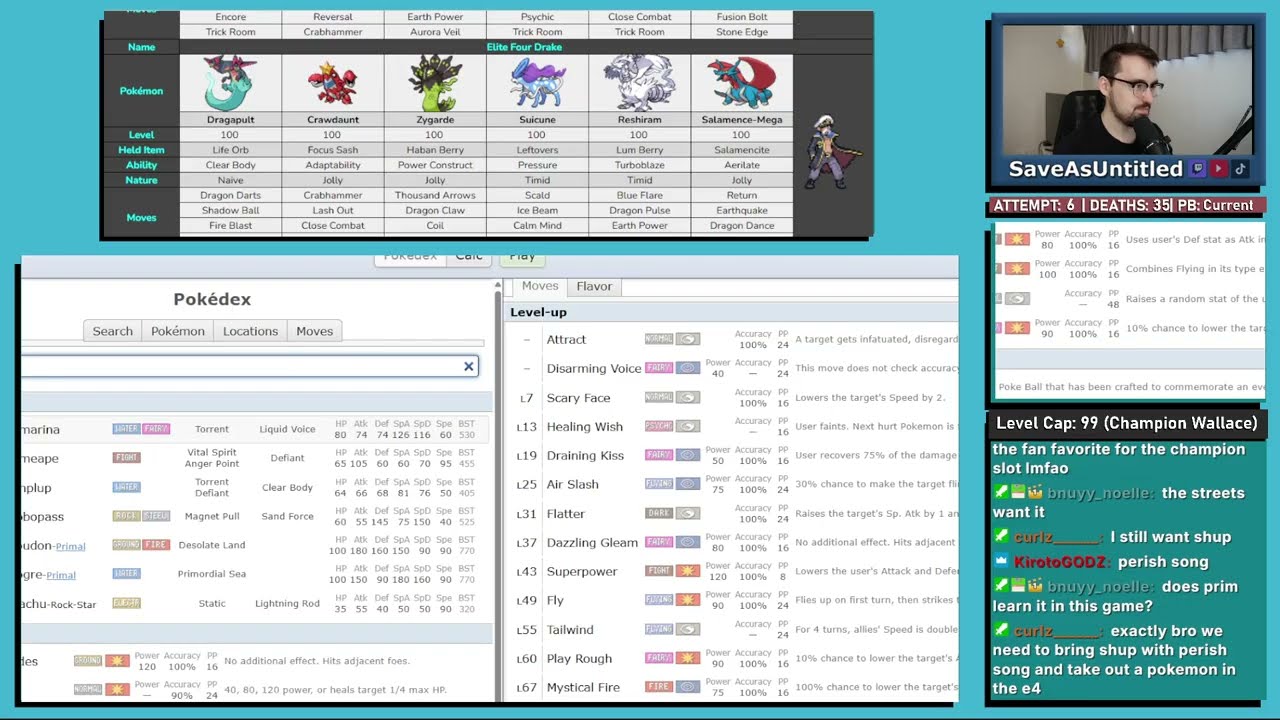Click the Mystical Fire move name
Image resolution: width=1280 pixels, height=720 pixels.
(583, 687)
